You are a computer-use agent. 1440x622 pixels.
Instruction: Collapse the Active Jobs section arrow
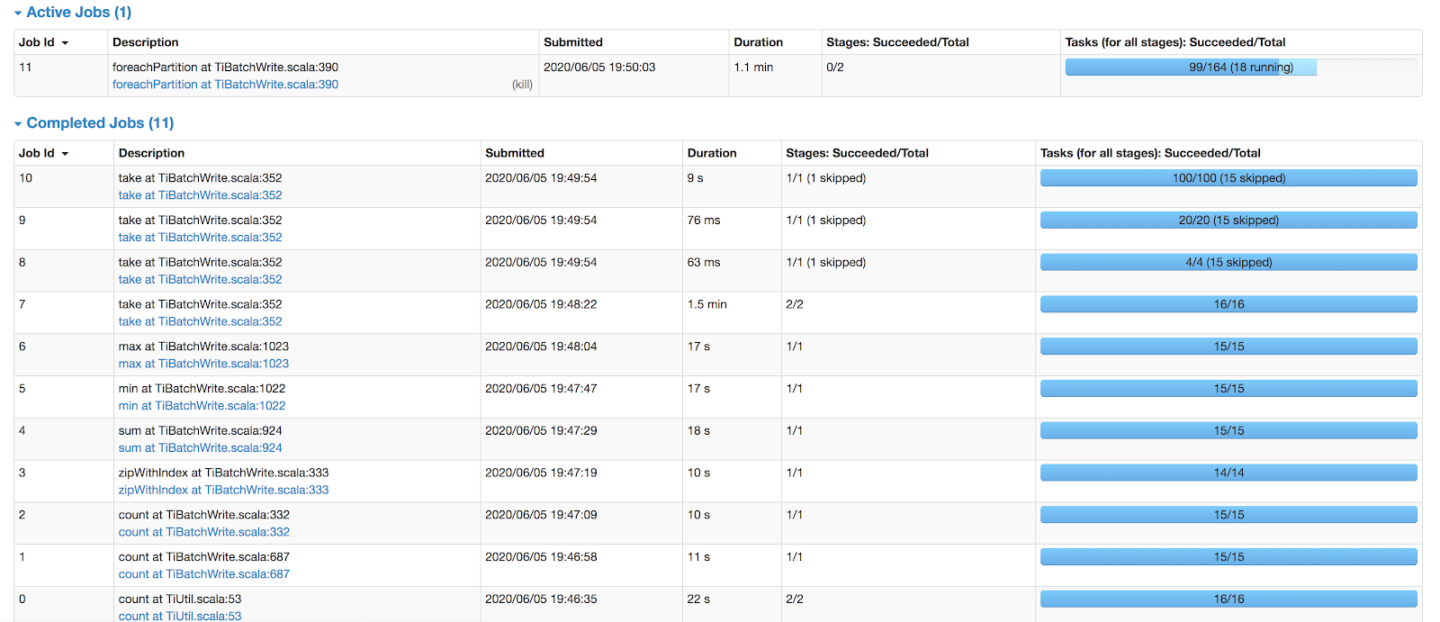tap(17, 12)
